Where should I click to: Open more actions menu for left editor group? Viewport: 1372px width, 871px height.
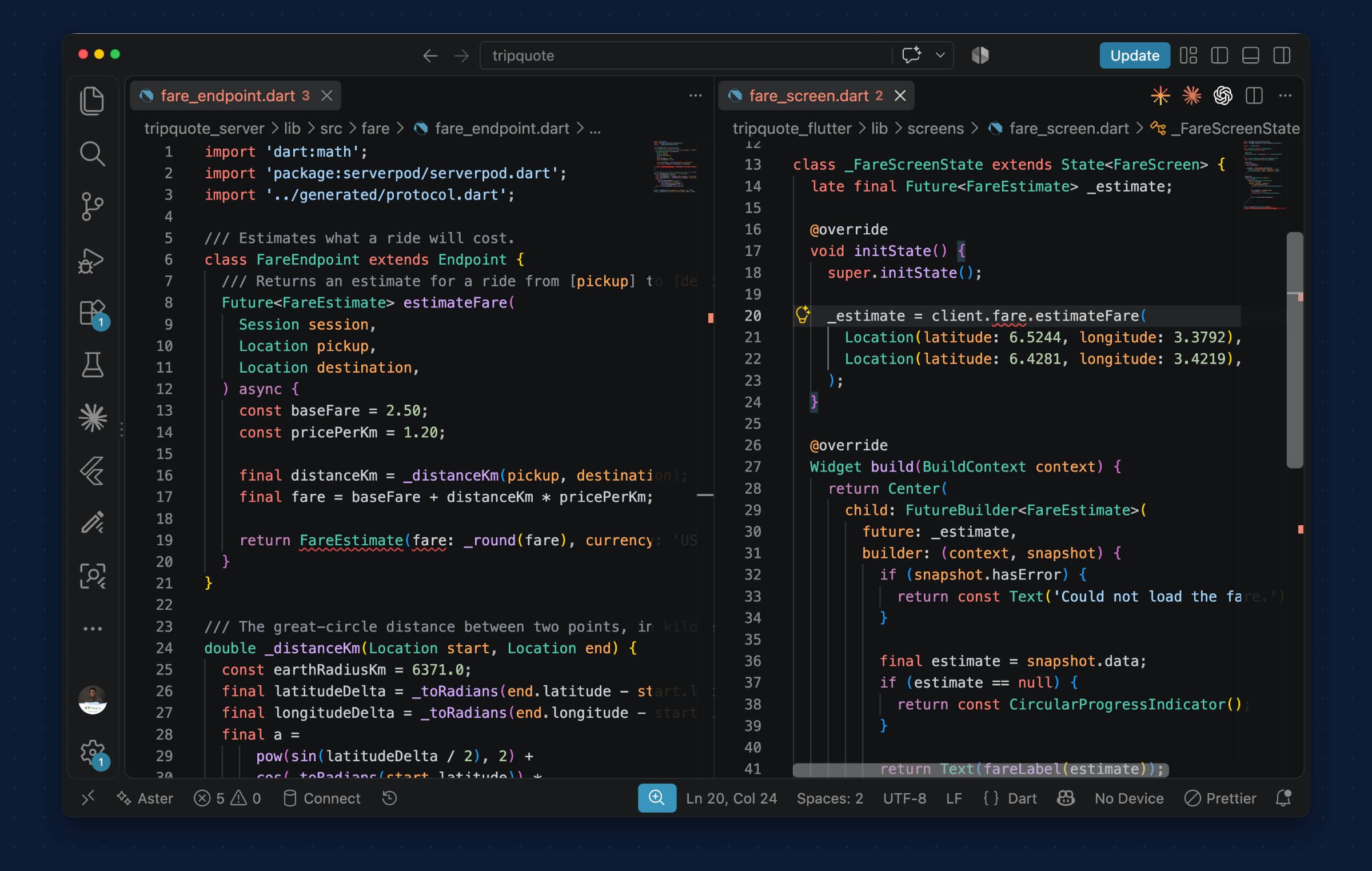[x=695, y=95]
